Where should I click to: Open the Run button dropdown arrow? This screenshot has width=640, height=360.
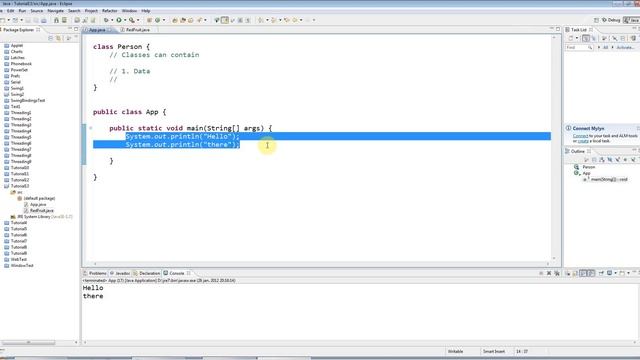[x=125, y=20]
